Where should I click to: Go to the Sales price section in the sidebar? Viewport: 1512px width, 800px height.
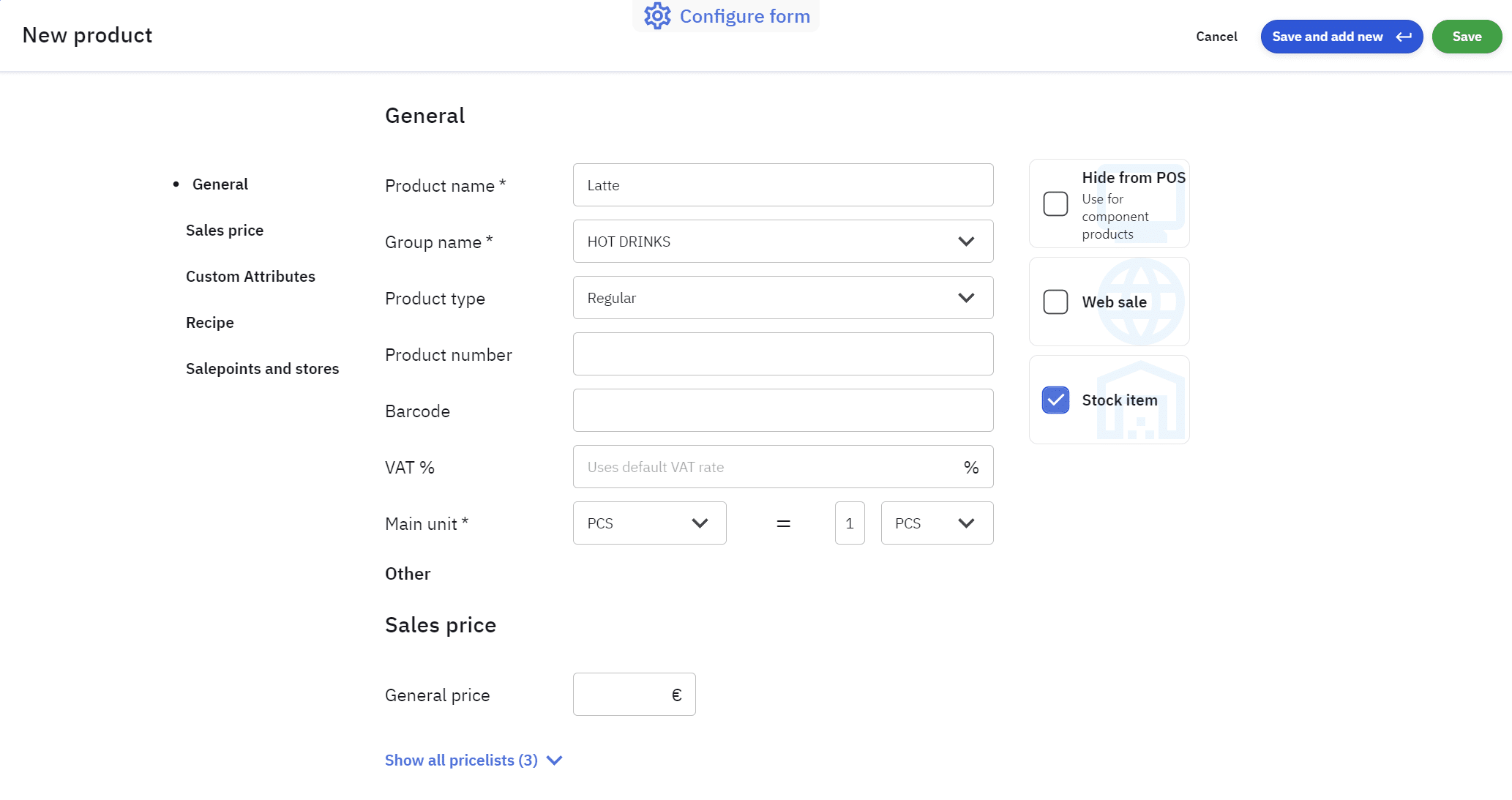(224, 231)
